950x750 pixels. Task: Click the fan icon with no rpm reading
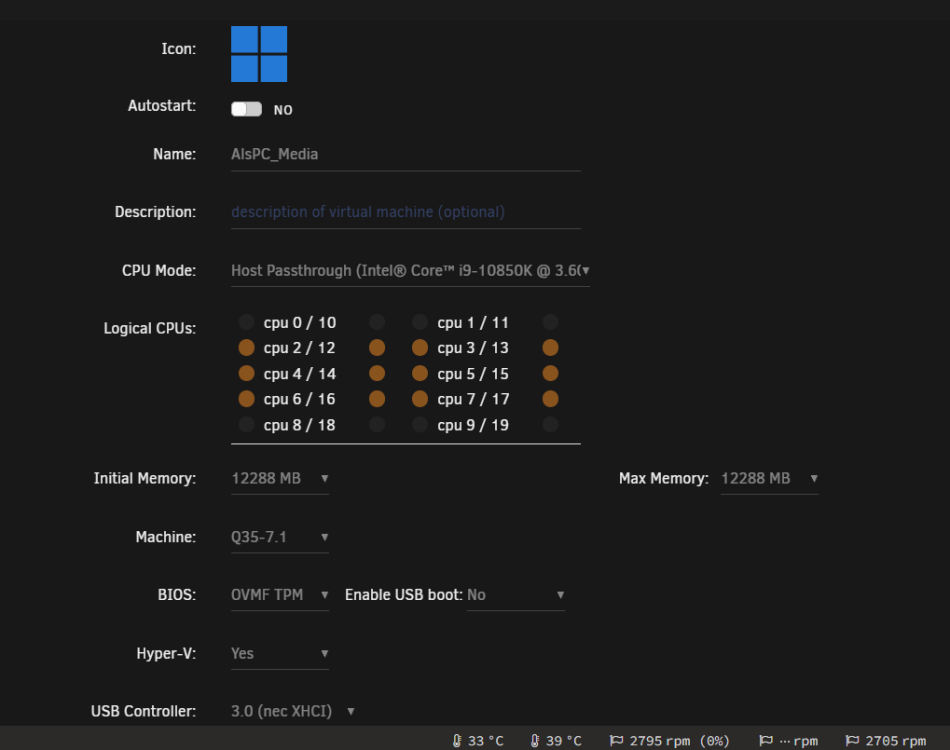click(x=766, y=740)
